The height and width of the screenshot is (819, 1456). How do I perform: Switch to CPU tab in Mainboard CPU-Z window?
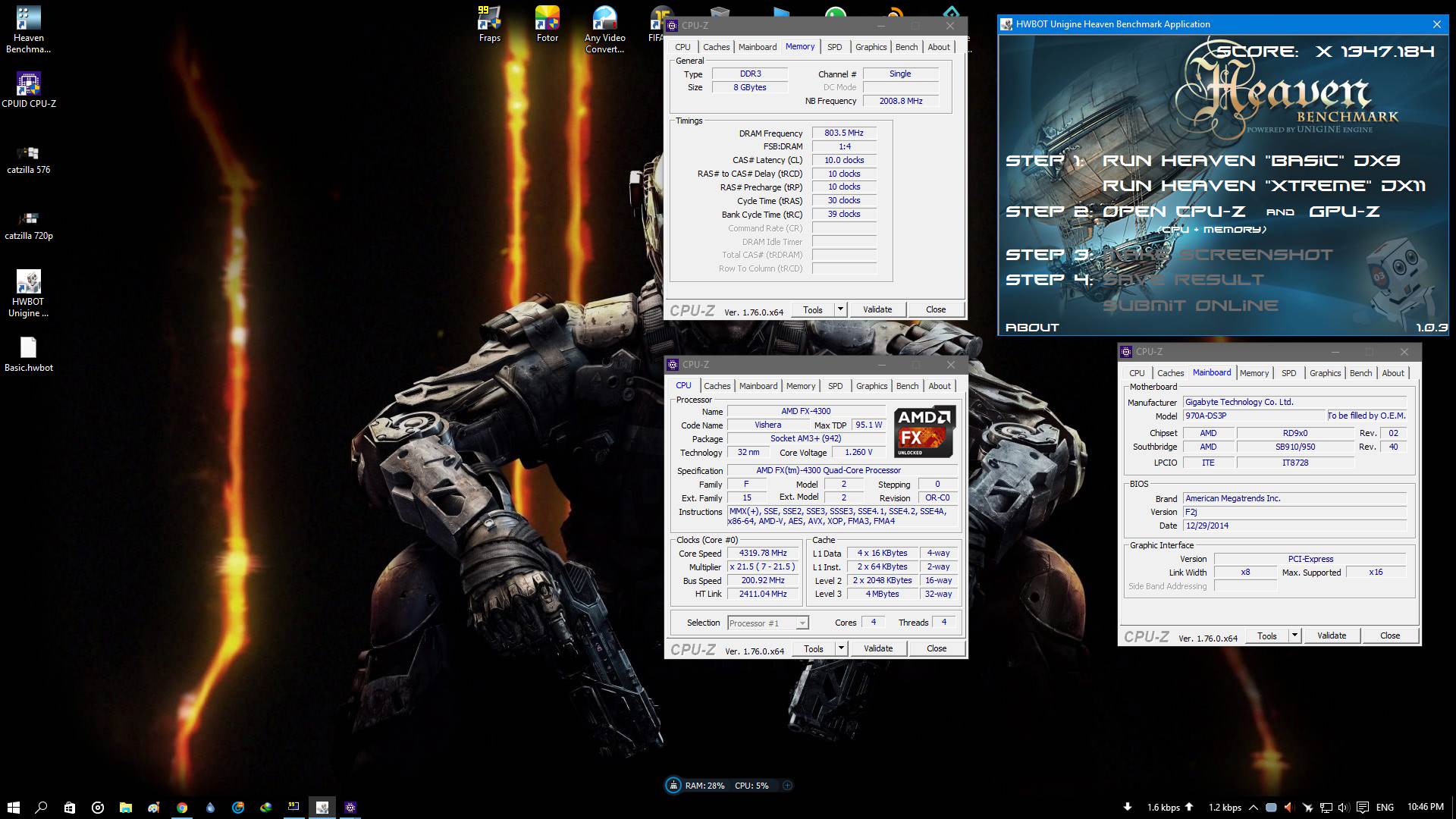point(1137,373)
